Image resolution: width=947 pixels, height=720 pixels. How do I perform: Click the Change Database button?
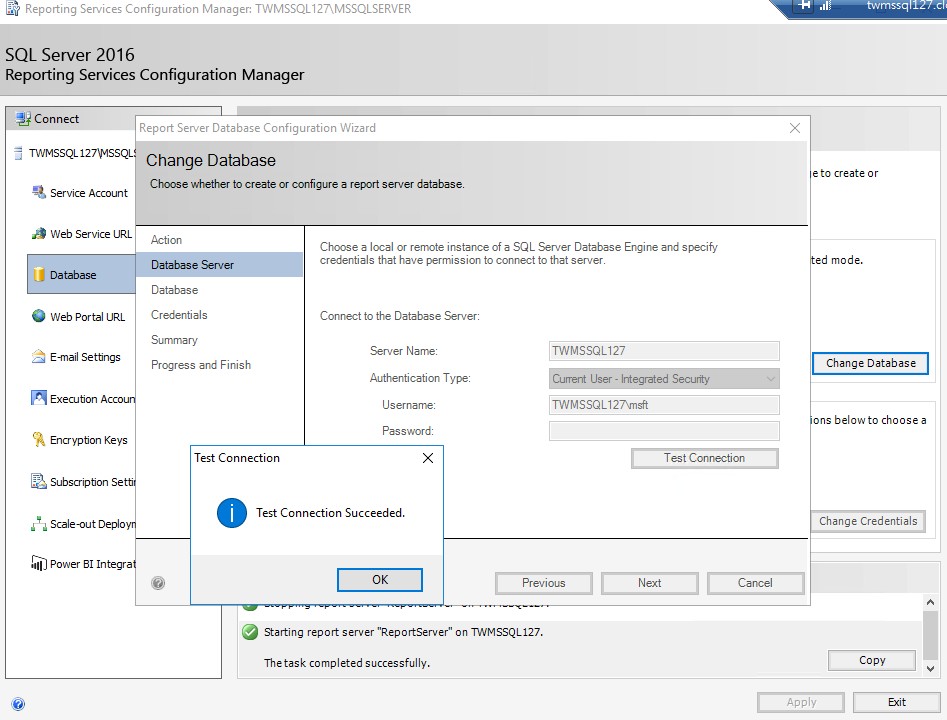pyautogui.click(x=870, y=363)
